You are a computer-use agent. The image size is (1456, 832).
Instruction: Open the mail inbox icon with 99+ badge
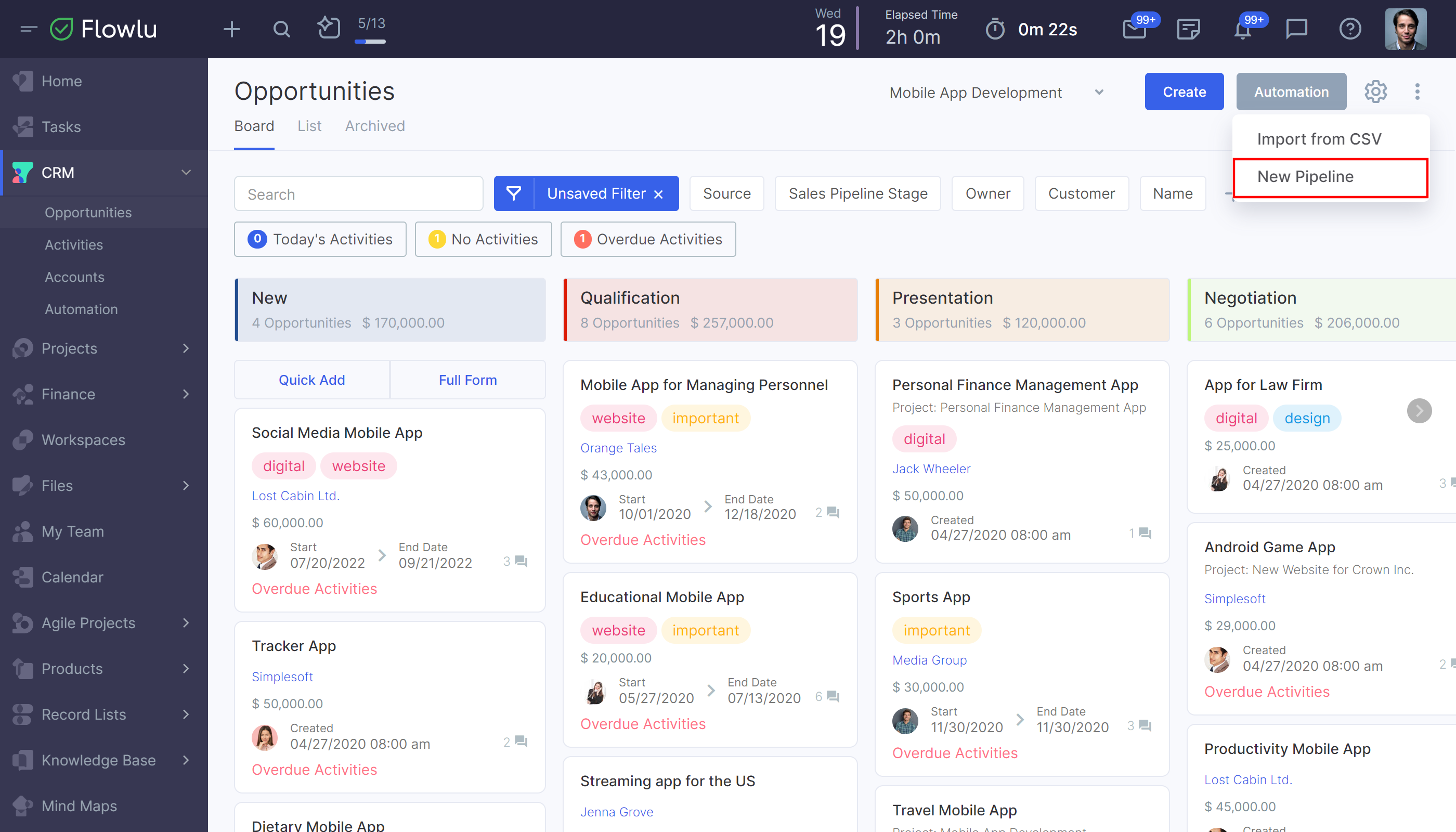1135,29
